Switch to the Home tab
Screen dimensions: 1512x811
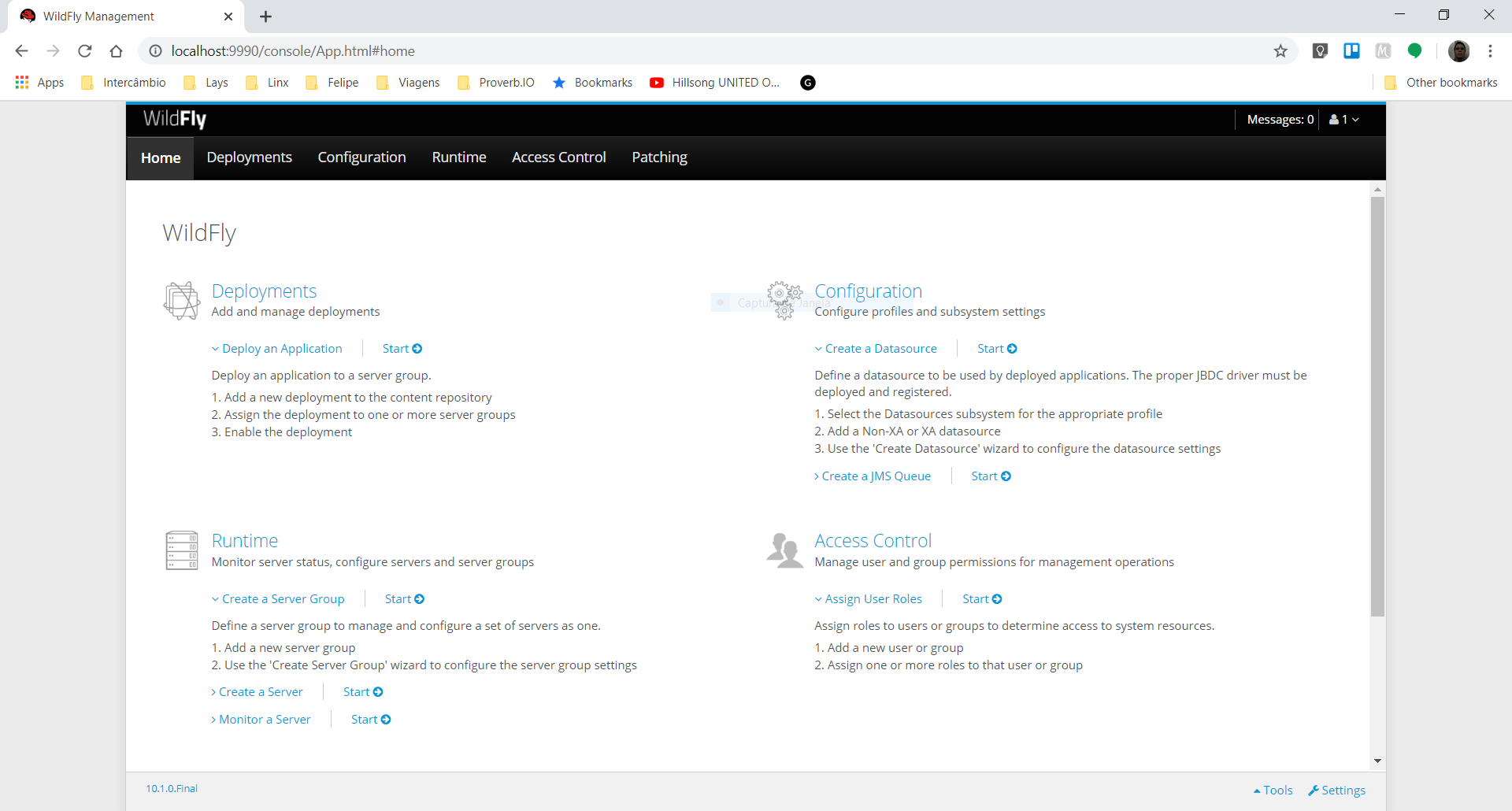coord(161,158)
